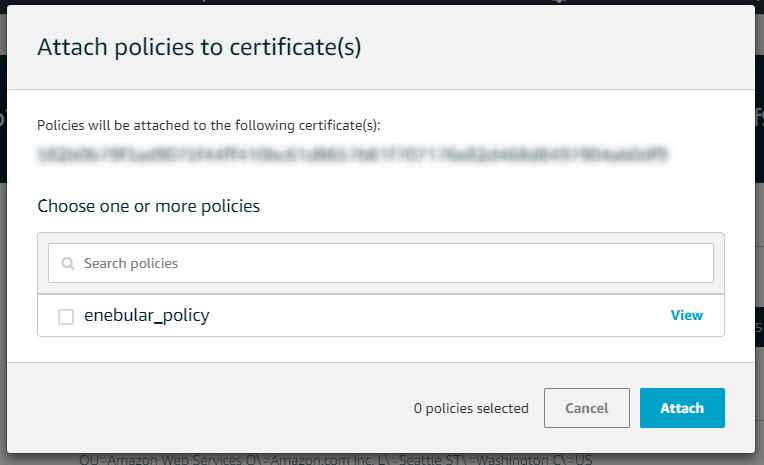Click the dimmed page area left of the dialog
The height and width of the screenshot is (465, 764).
[x=3, y=250]
